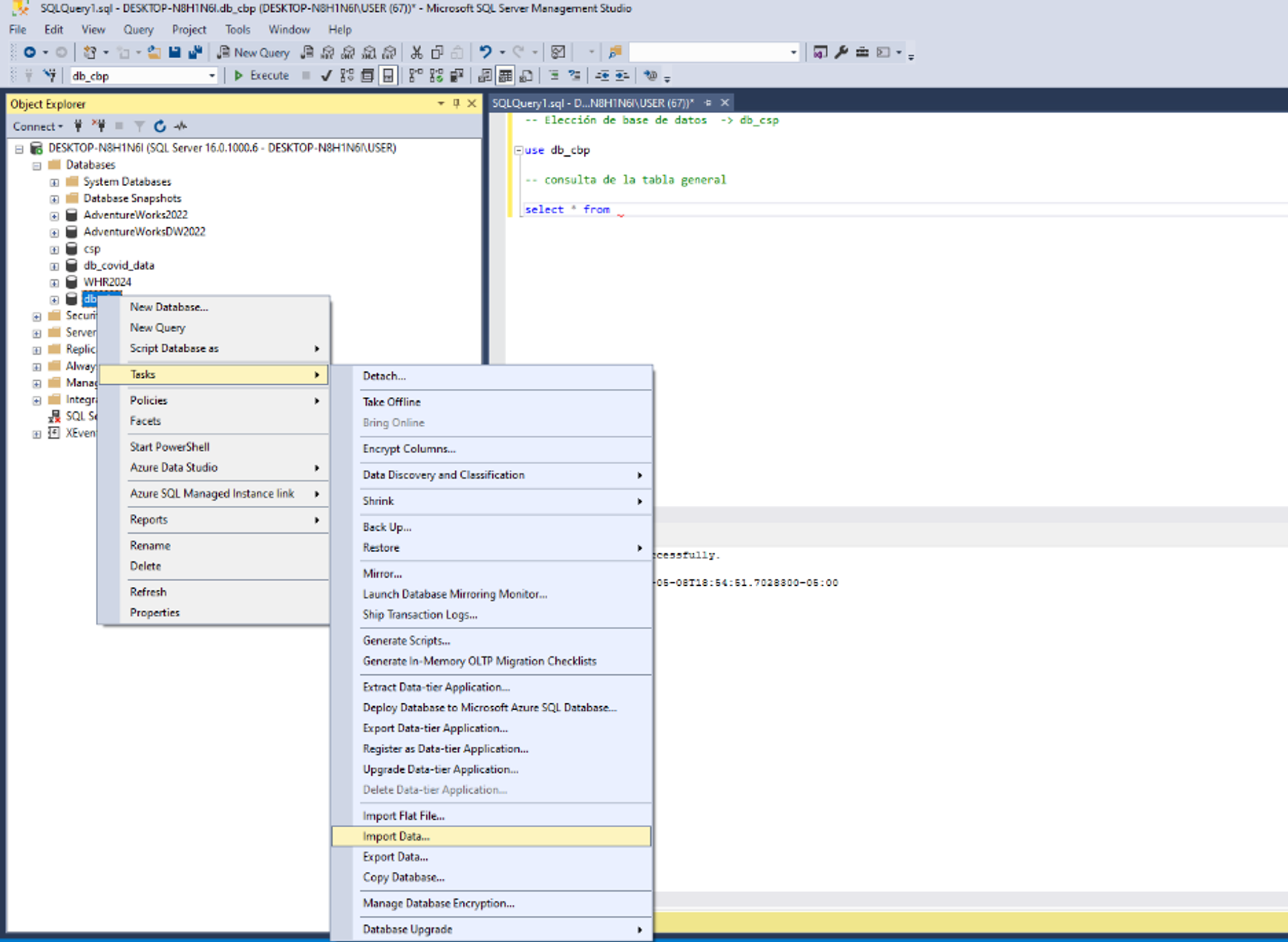Click the Analysis Services DAX Query icon
The width and height of the screenshot is (1288, 942).
389,53
